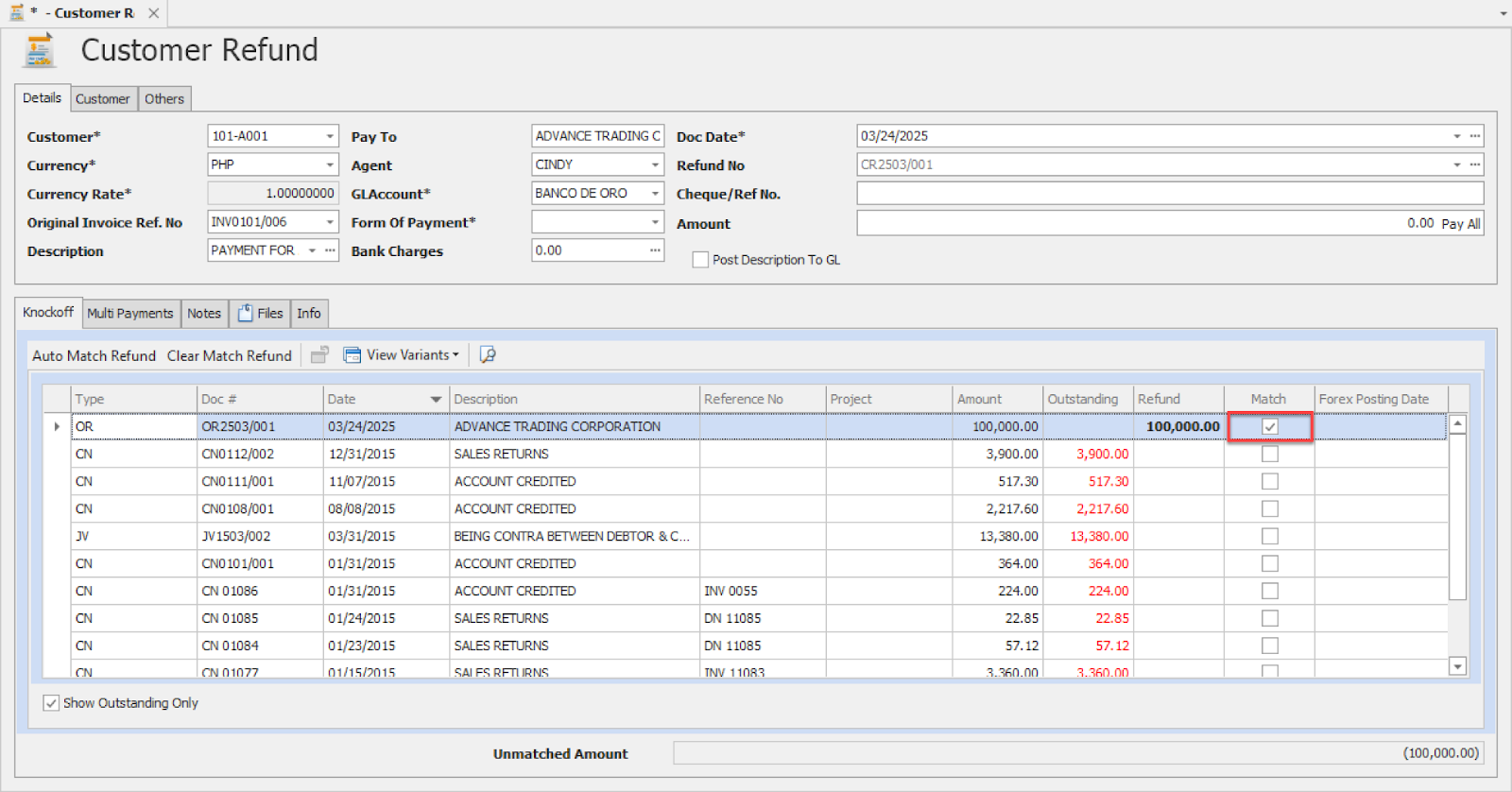Image resolution: width=1512 pixels, height=792 pixels.
Task: Open the Description field dropdown arrow
Action: coord(312,250)
